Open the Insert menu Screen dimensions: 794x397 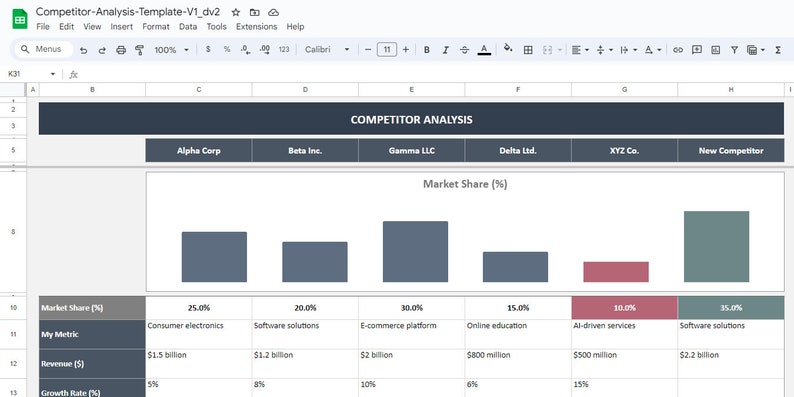click(122, 26)
